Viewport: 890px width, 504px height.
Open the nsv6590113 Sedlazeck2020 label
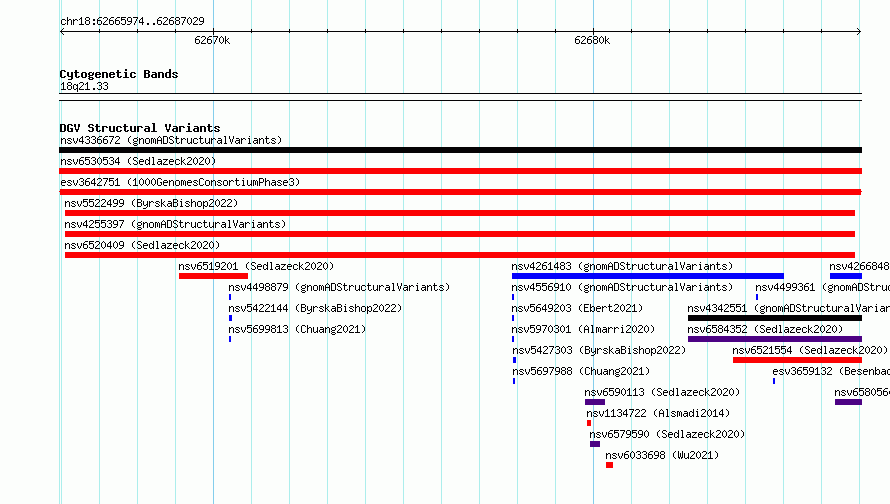tap(662, 392)
